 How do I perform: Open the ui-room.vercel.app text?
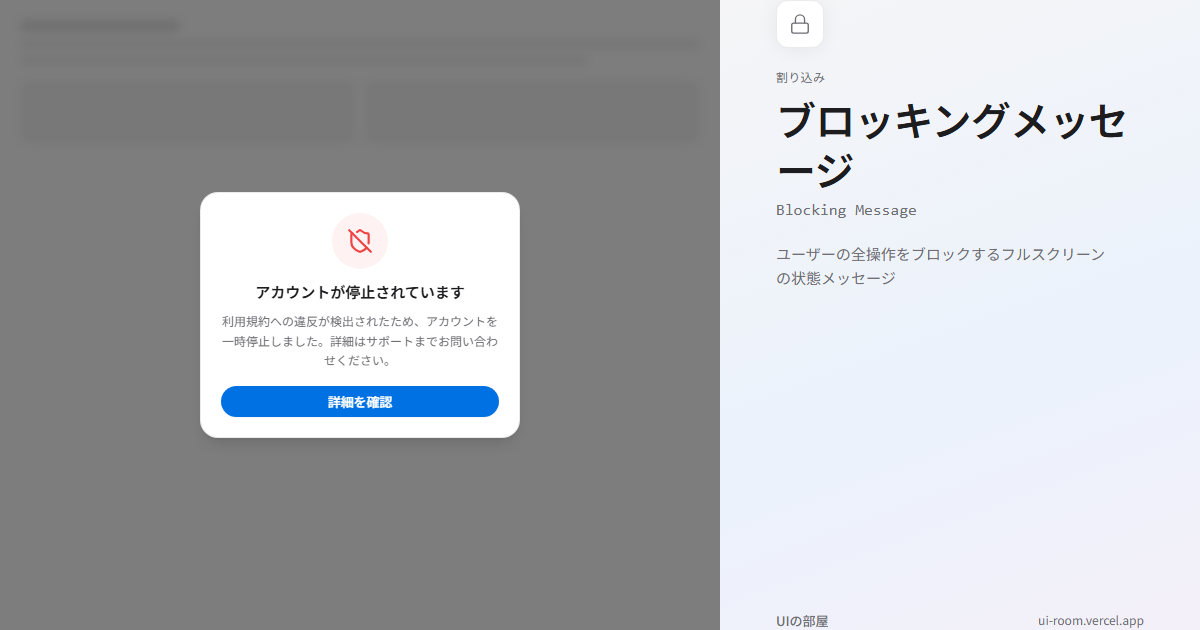(1091, 621)
